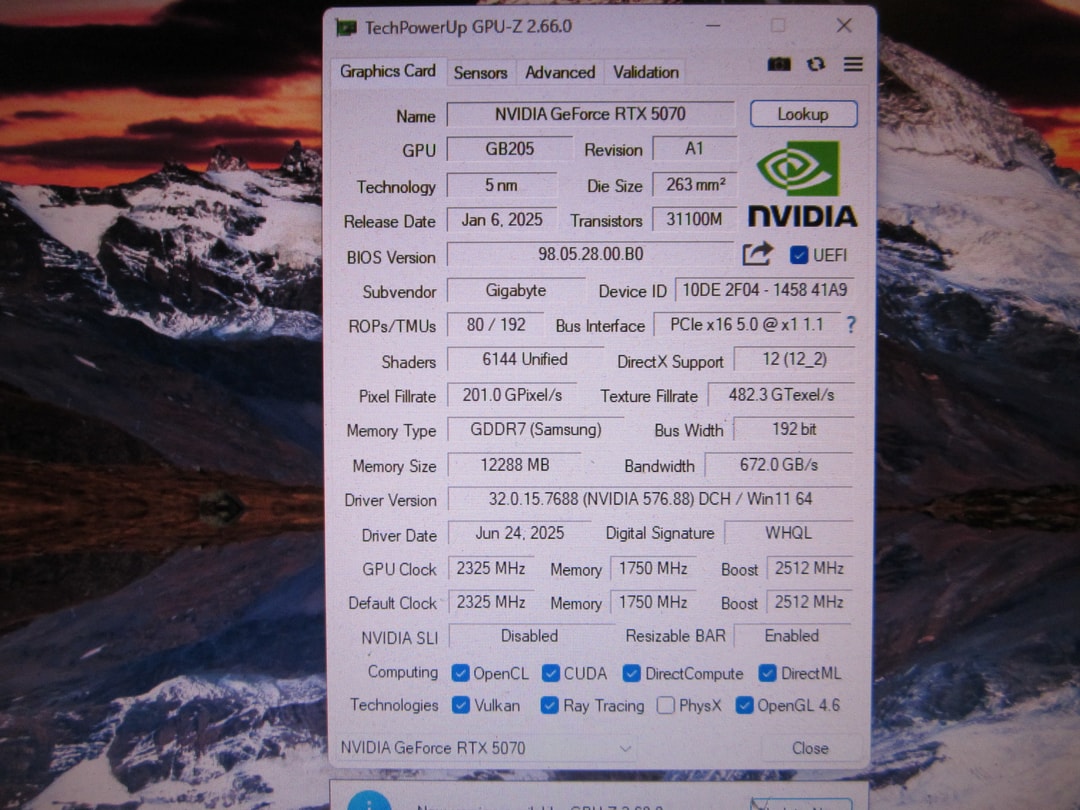Click the DirectX Support 12 (12_2) value
Image resolution: width=1080 pixels, height=810 pixels.
[x=794, y=359]
